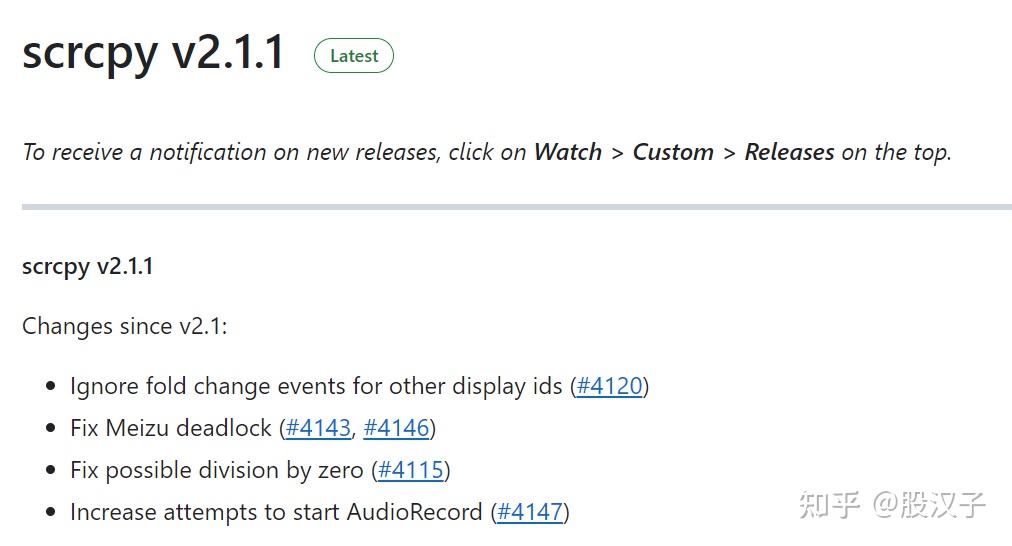Click the "Fix possible division by zero" text

(217, 470)
